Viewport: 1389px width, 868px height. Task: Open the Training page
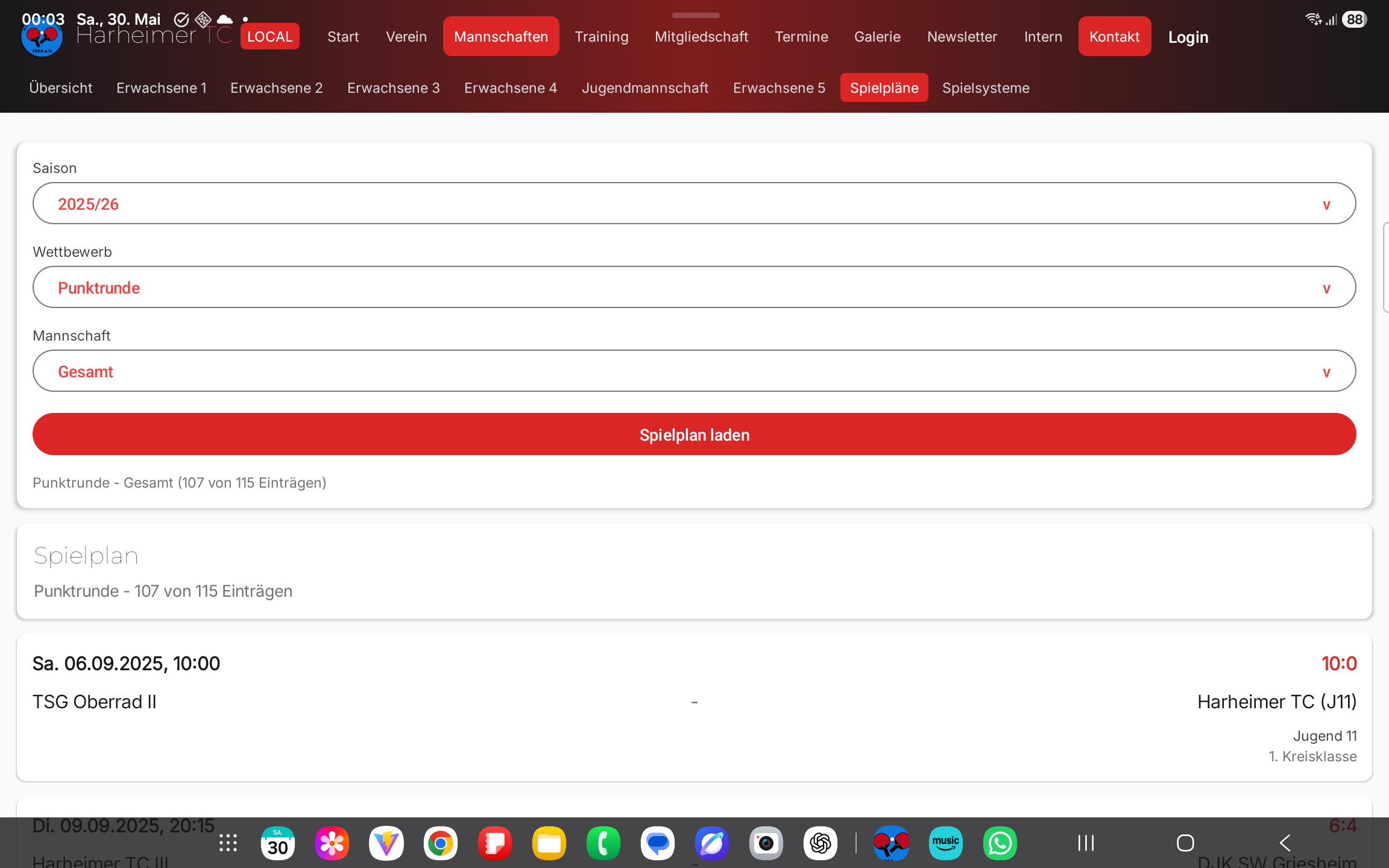click(x=602, y=37)
